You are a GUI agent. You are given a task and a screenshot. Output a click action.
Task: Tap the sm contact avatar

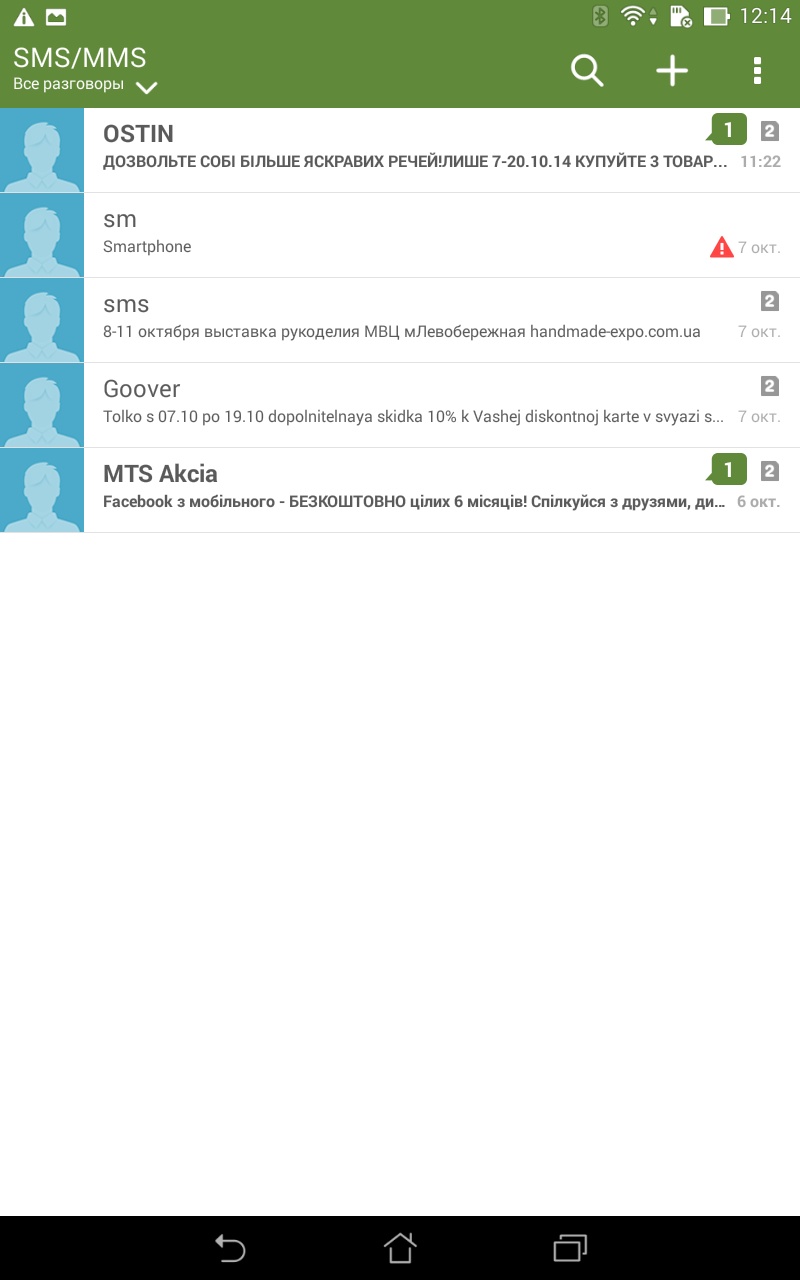coord(42,235)
